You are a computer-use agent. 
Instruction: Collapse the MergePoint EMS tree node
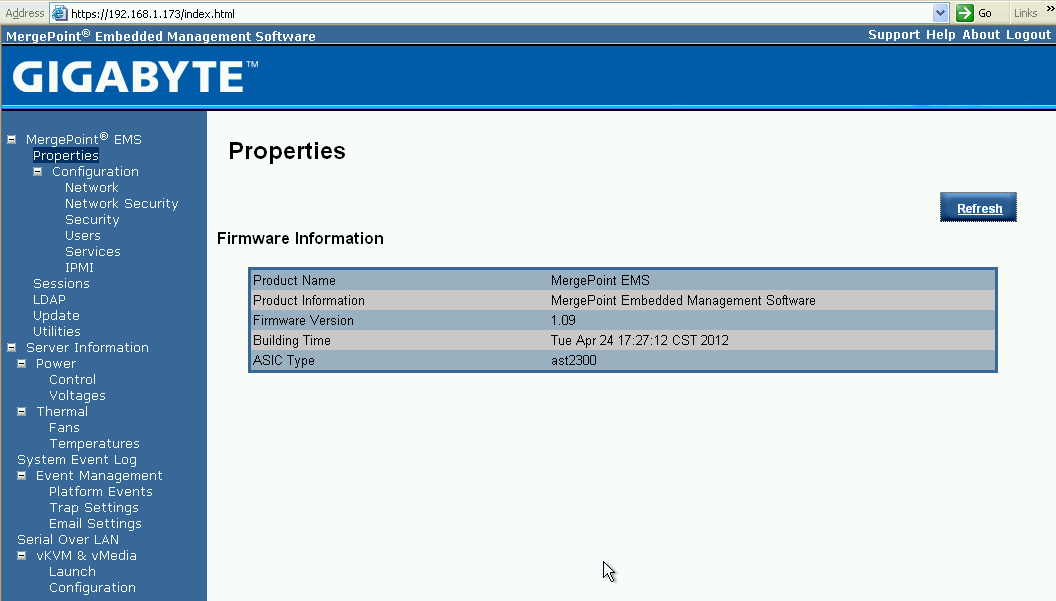pyautogui.click(x=11, y=139)
